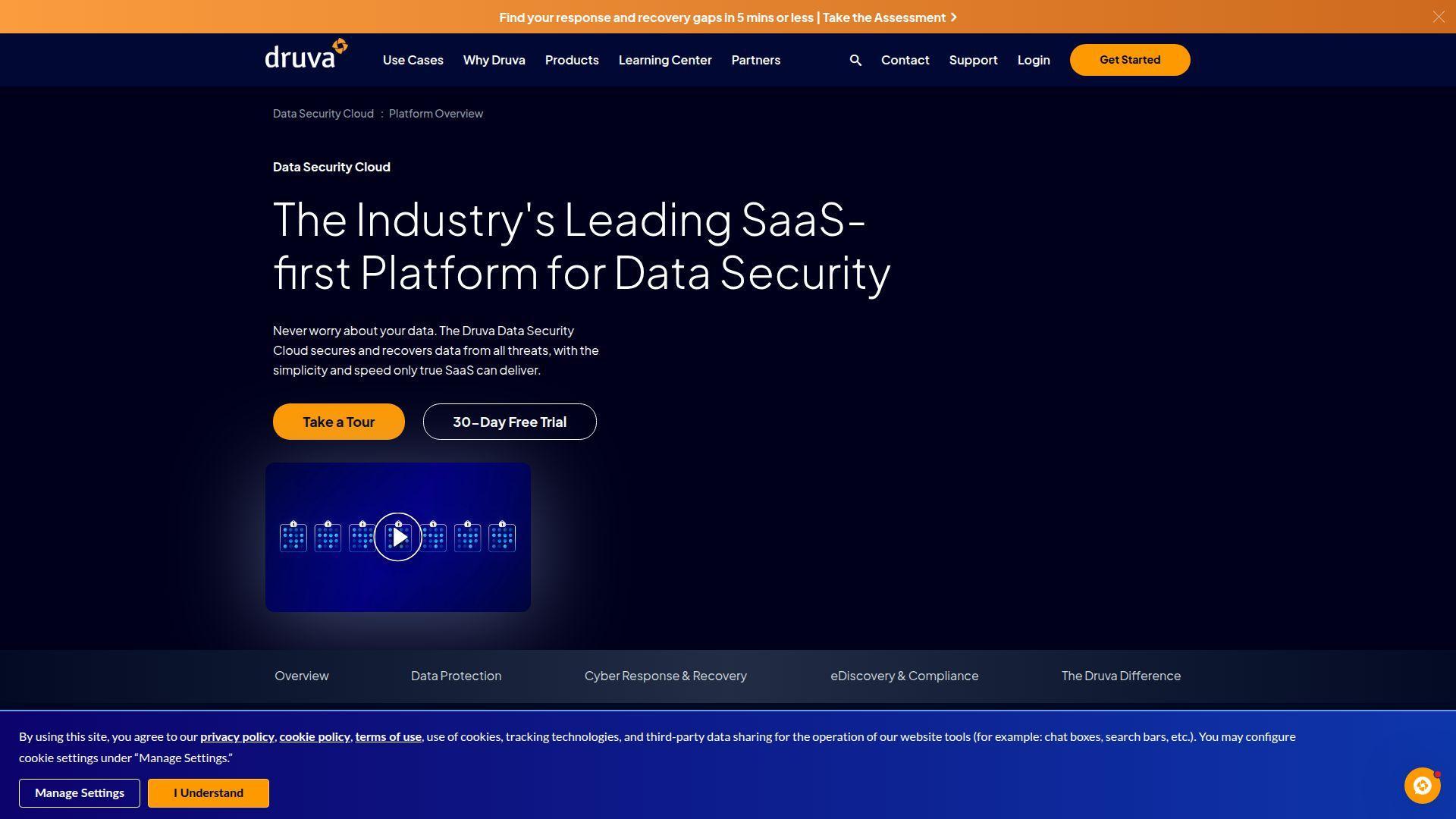The width and height of the screenshot is (1456, 819).
Task: Click the Data Security Cloud breadcrumb
Action: coord(323,114)
